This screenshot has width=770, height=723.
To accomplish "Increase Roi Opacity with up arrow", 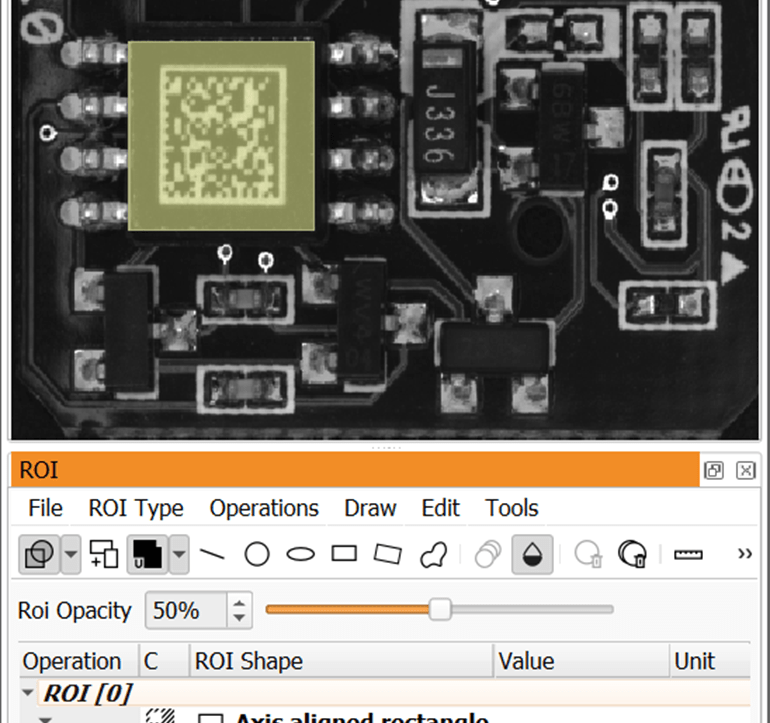I will point(239,603).
